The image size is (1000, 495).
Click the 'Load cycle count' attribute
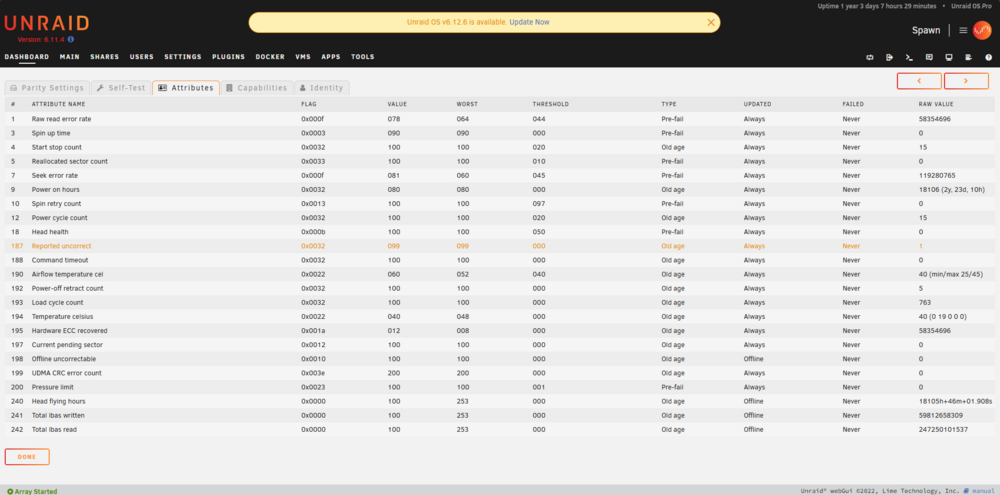pyautogui.click(x=57, y=302)
